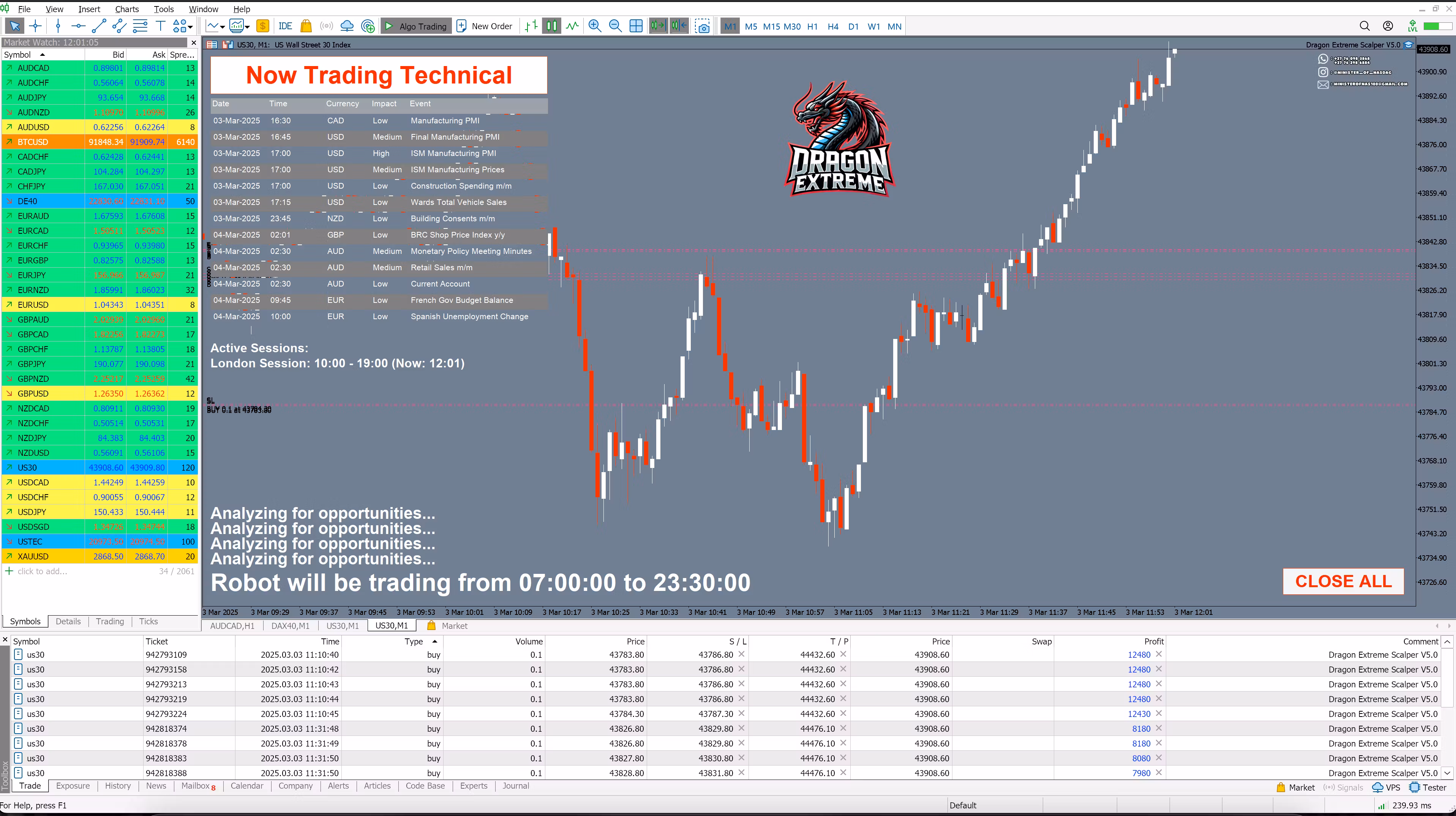Click the green LVL icon
The width and height of the screenshot is (1456, 816).
(1412, 26)
